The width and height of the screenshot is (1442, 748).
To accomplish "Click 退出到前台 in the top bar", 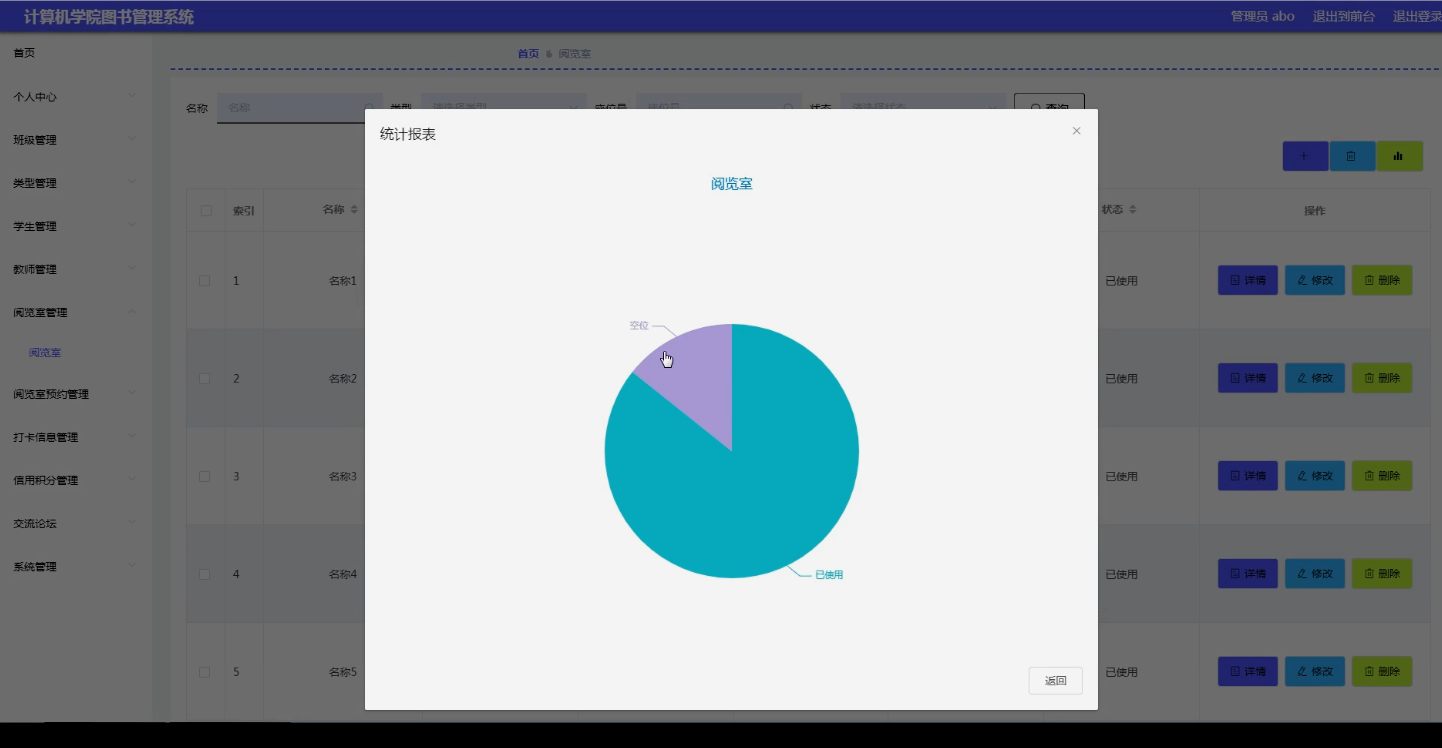I will point(1344,16).
